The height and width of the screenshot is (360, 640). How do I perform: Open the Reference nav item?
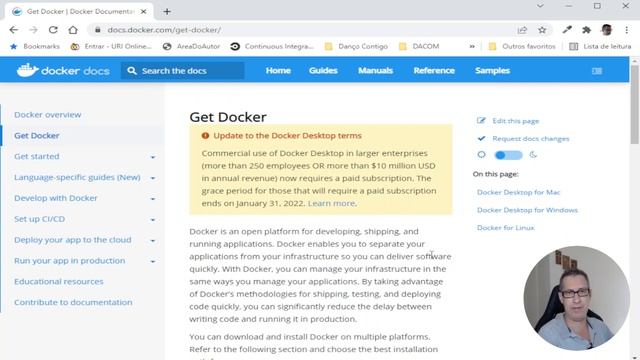[x=434, y=71]
